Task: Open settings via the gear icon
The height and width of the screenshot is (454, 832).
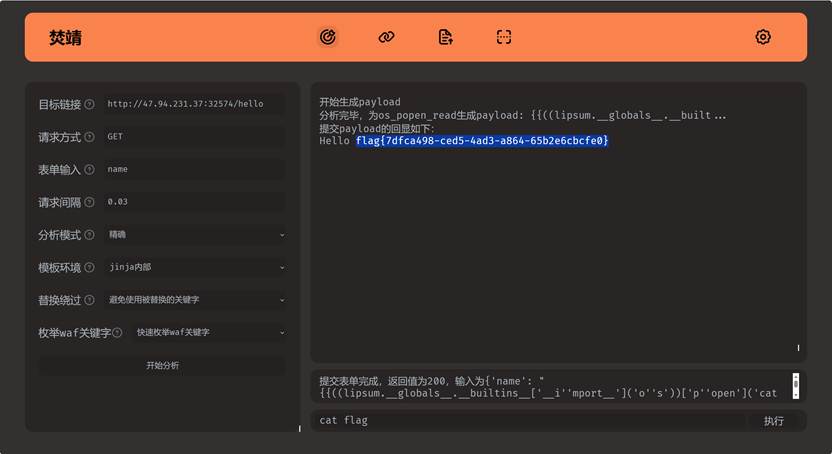Action: coord(763,37)
